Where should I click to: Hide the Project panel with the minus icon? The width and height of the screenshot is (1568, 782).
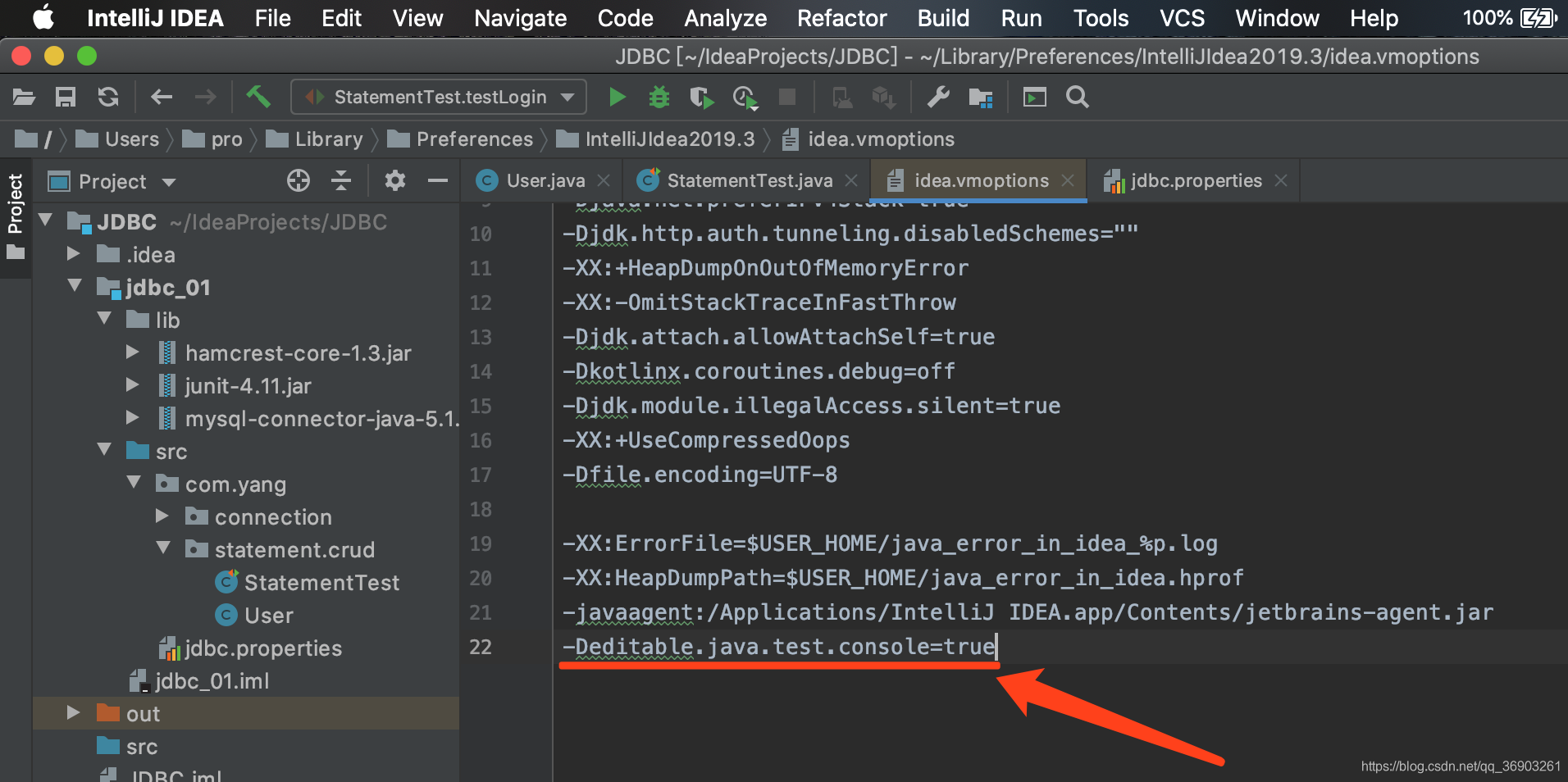pos(438,180)
